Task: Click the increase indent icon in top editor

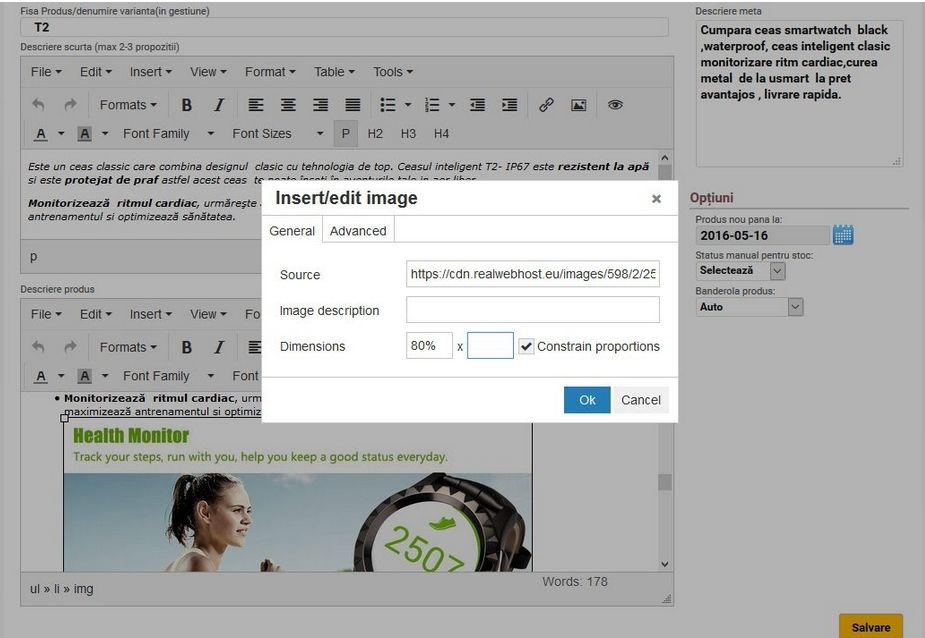Action: (x=509, y=105)
